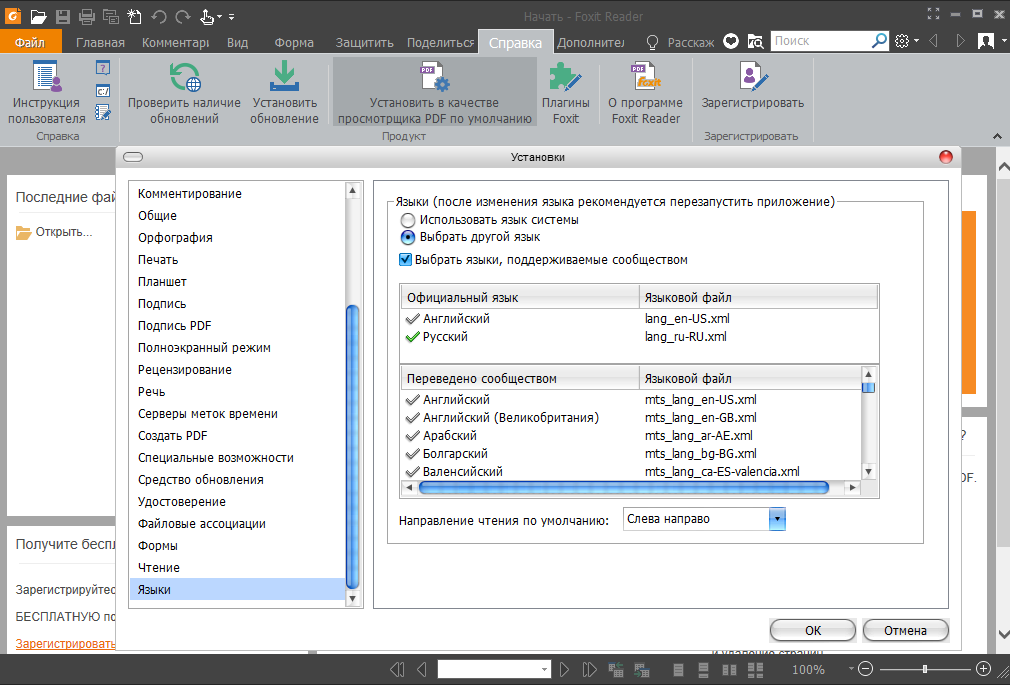Click the community languages horizontal scrollbar

coord(624,488)
